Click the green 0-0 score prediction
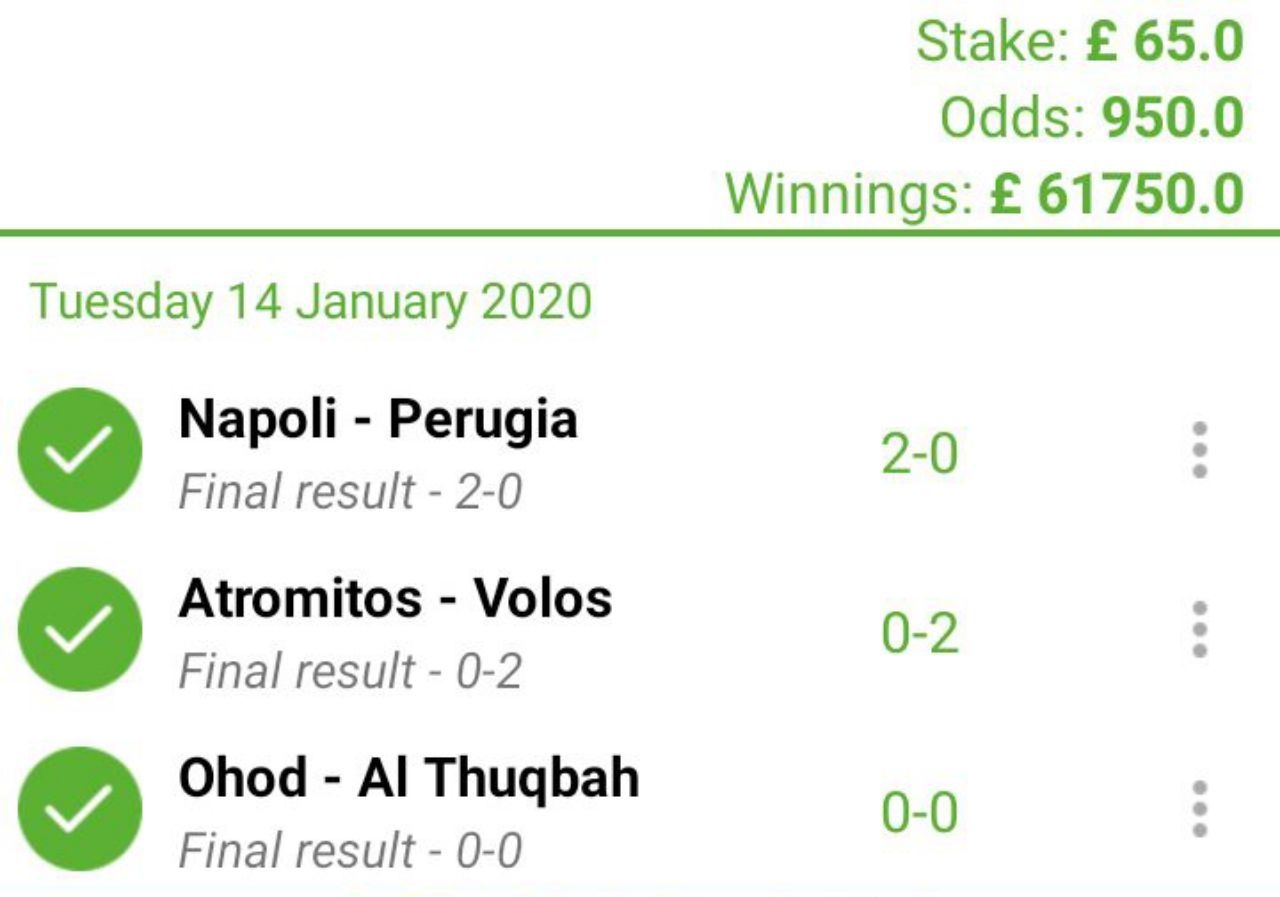This screenshot has height=897, width=1280. [919, 813]
